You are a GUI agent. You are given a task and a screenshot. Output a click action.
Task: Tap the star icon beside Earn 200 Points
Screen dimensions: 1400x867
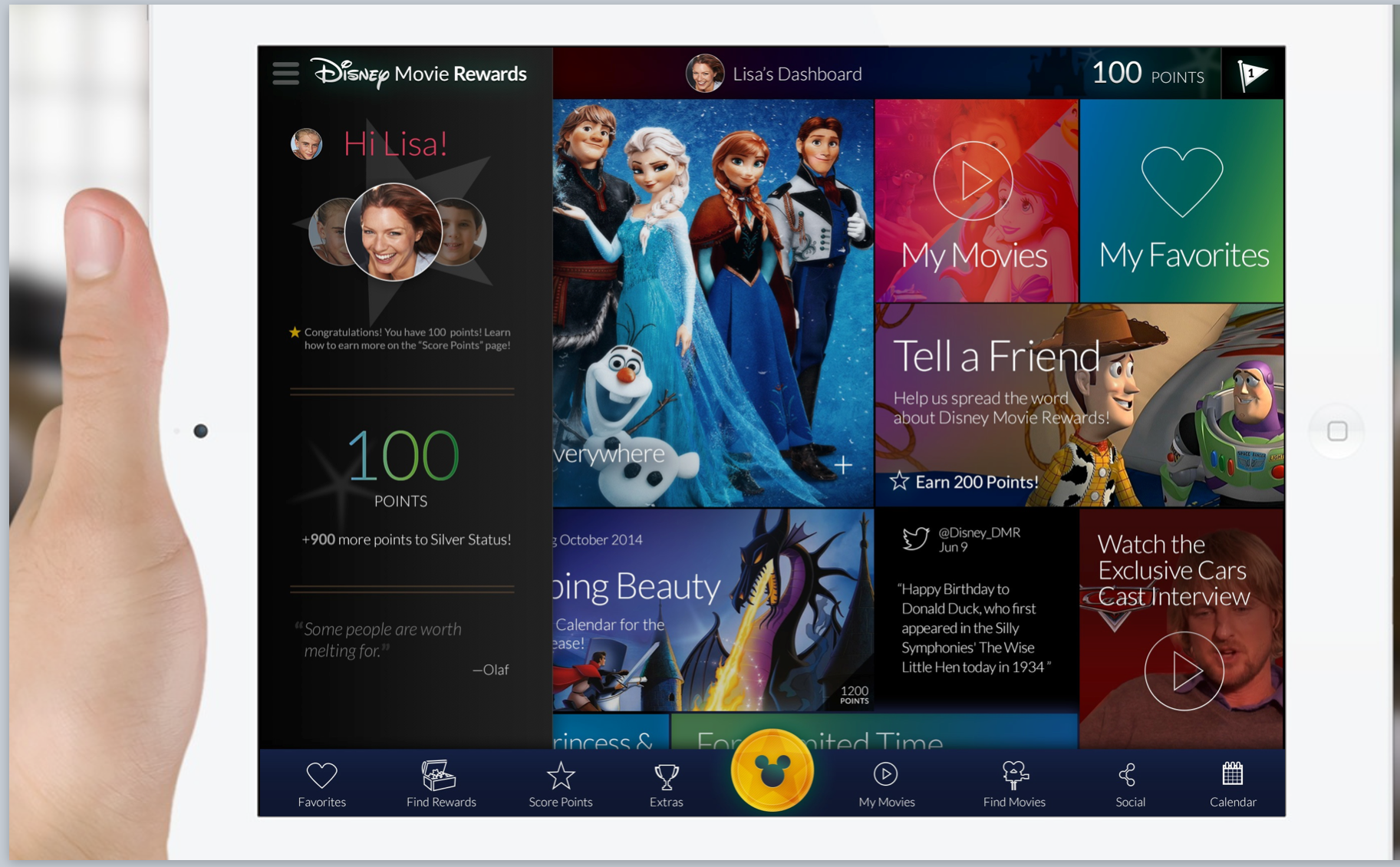(899, 482)
